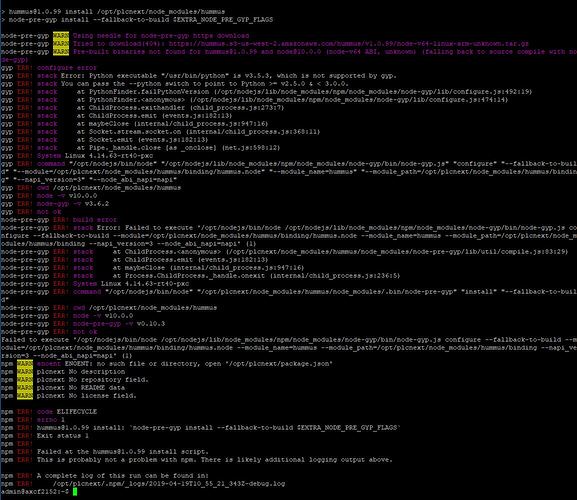577x500 pixels.
Task: Click the yellow WARN badge beside 'No license field.'
Action: [25, 396]
